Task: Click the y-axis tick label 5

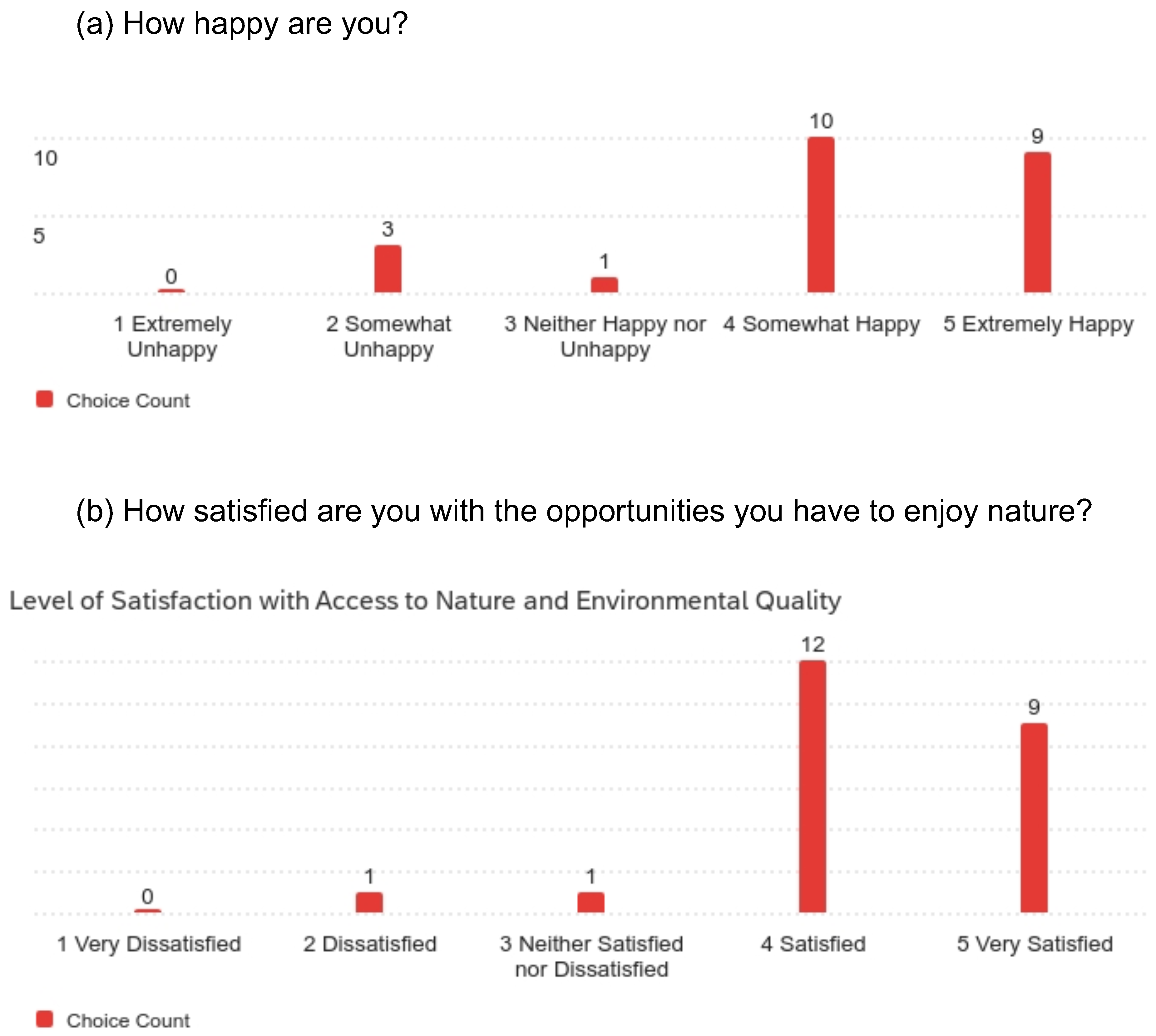Action: tap(39, 236)
